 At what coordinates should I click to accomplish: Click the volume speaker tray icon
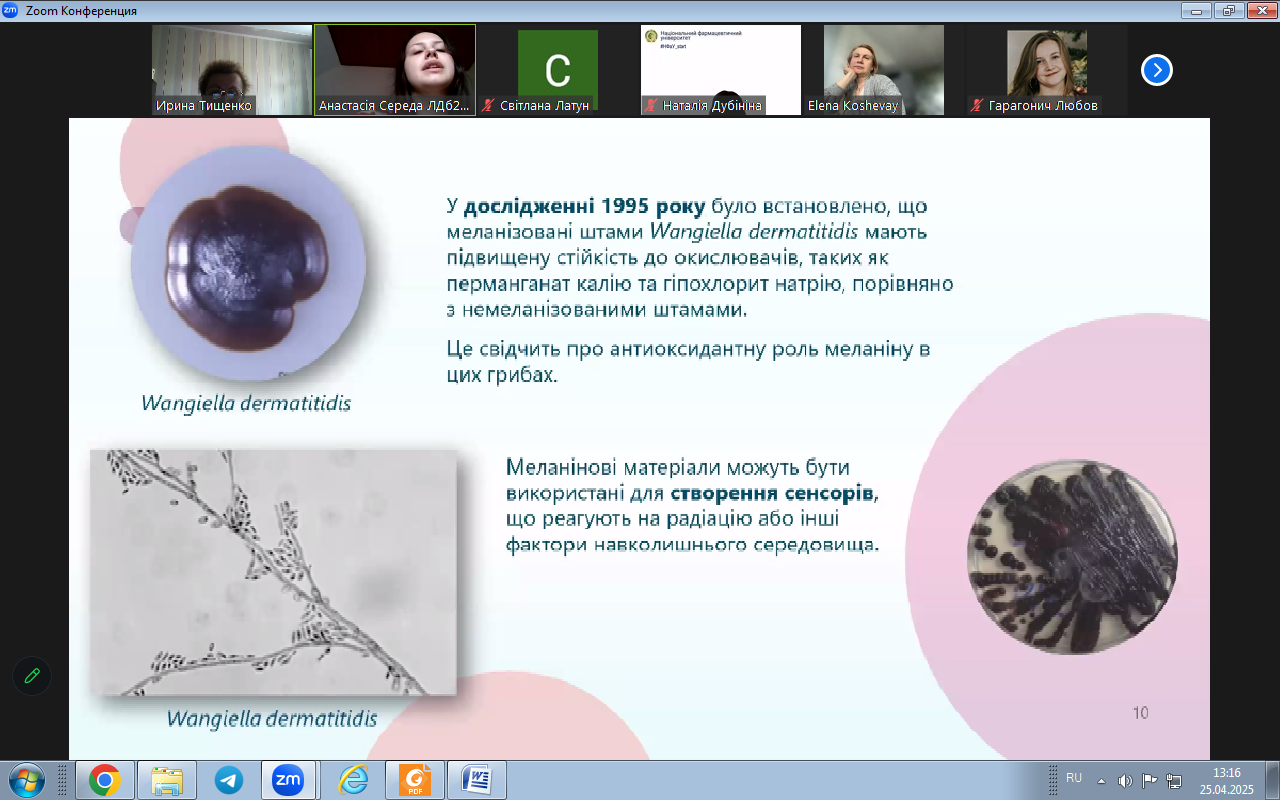(x=1125, y=780)
